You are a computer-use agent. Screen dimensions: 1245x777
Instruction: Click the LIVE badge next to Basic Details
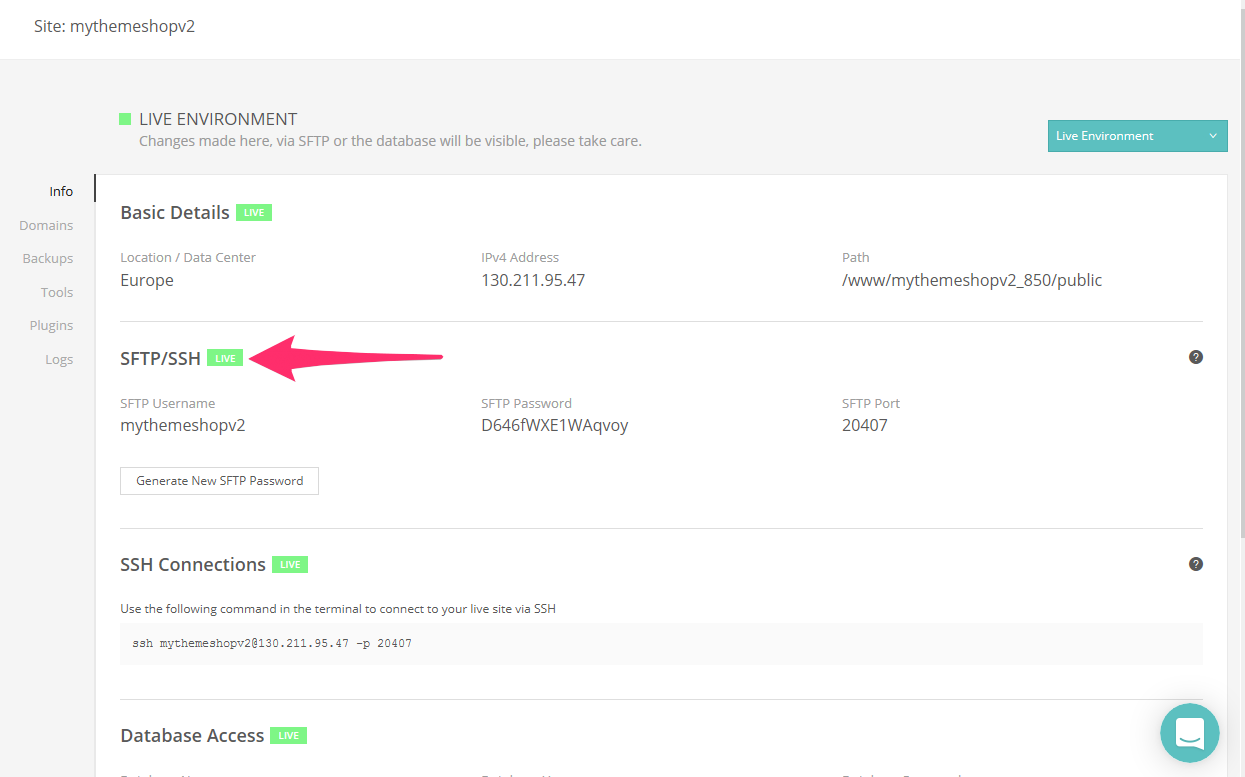[253, 212]
